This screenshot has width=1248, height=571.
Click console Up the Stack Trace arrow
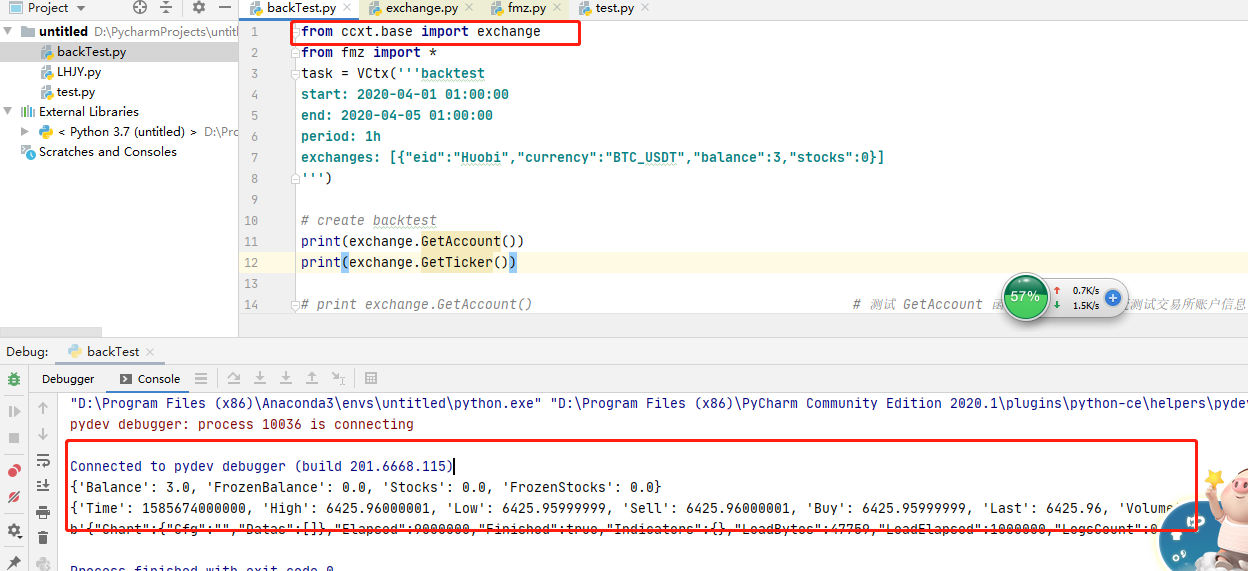pyautogui.click(x=43, y=409)
